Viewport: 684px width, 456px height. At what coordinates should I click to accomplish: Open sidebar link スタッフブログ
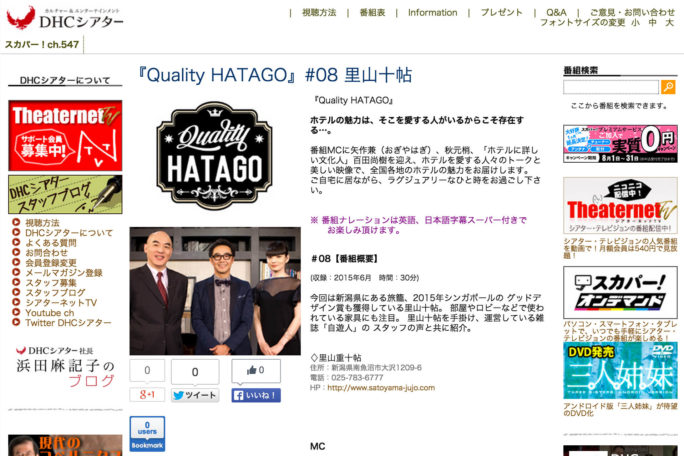point(55,293)
